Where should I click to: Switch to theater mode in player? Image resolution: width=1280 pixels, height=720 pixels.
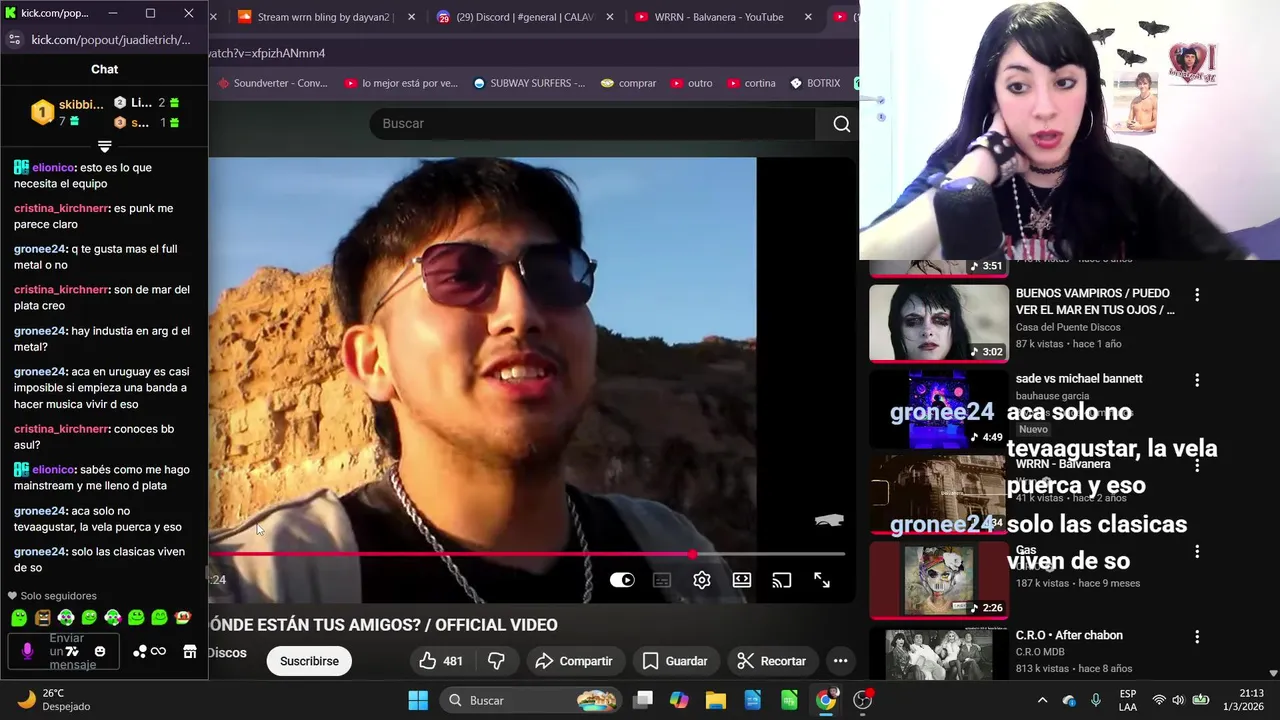(742, 580)
